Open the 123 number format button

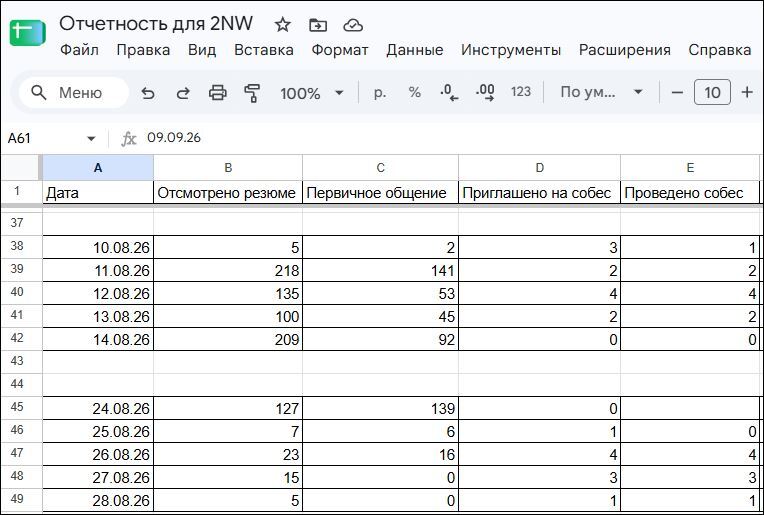click(x=520, y=92)
